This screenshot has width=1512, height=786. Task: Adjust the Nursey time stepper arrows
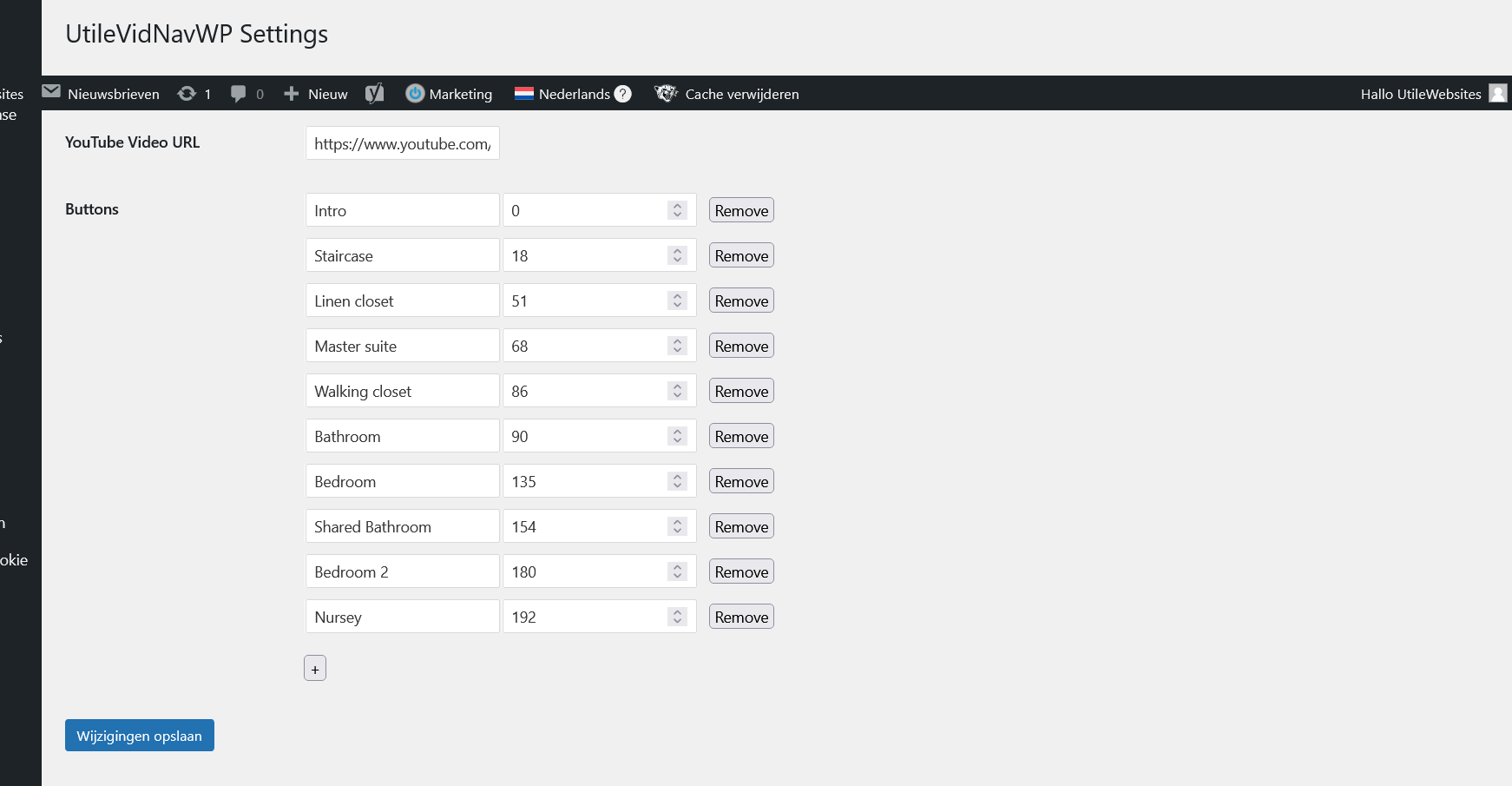pyautogui.click(x=678, y=617)
